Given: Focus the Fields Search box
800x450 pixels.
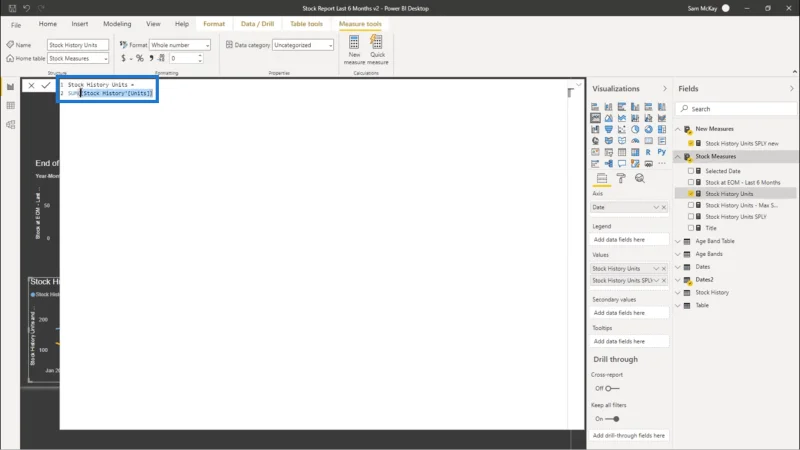Looking at the screenshot, I should point(736,109).
